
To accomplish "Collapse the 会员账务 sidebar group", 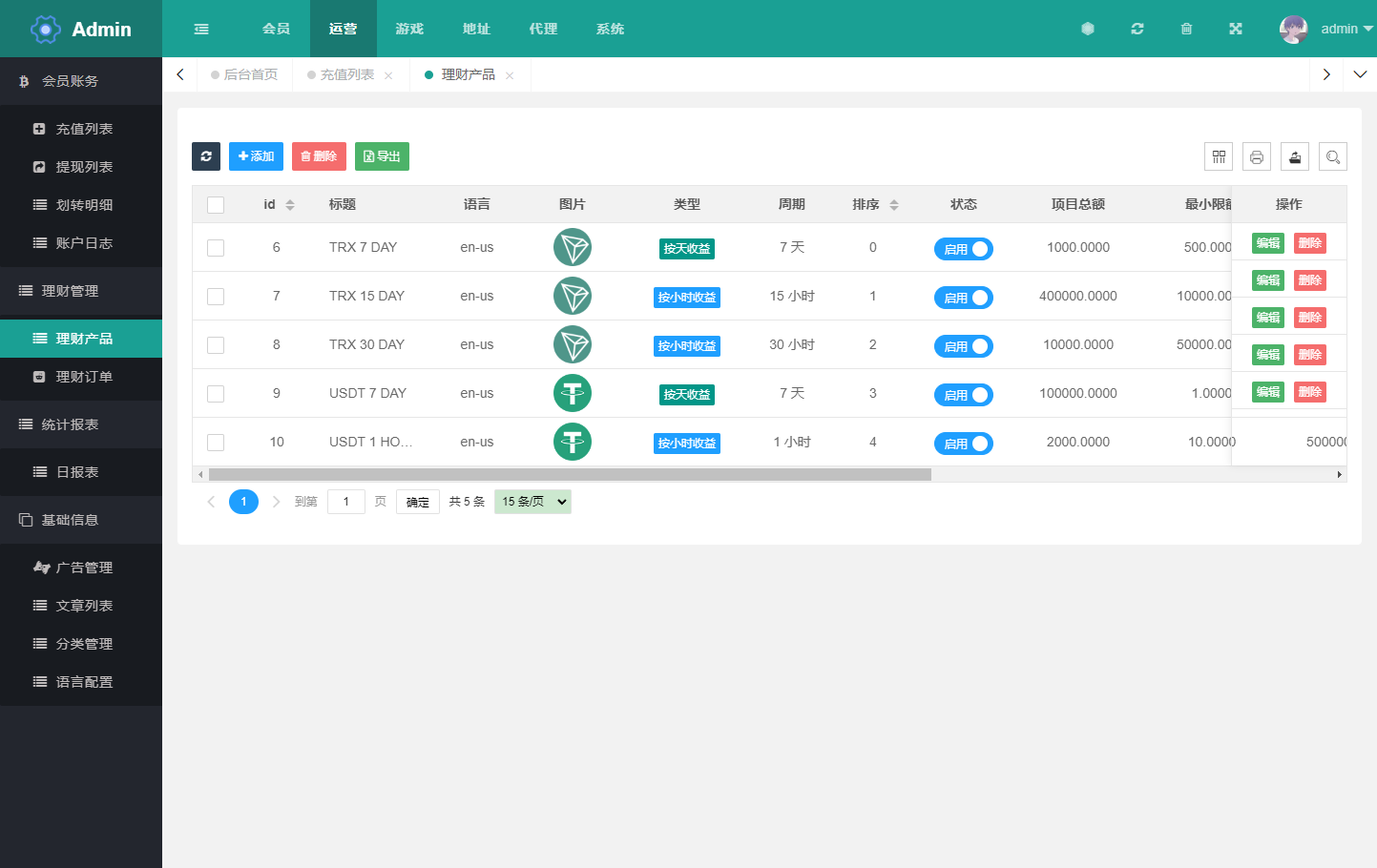I will (x=81, y=81).
